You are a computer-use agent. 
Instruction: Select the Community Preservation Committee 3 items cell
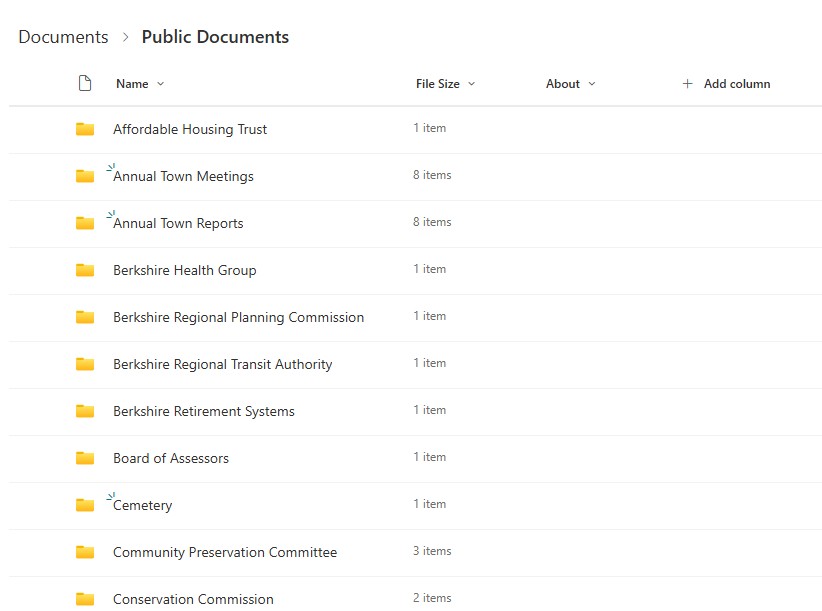[432, 551]
